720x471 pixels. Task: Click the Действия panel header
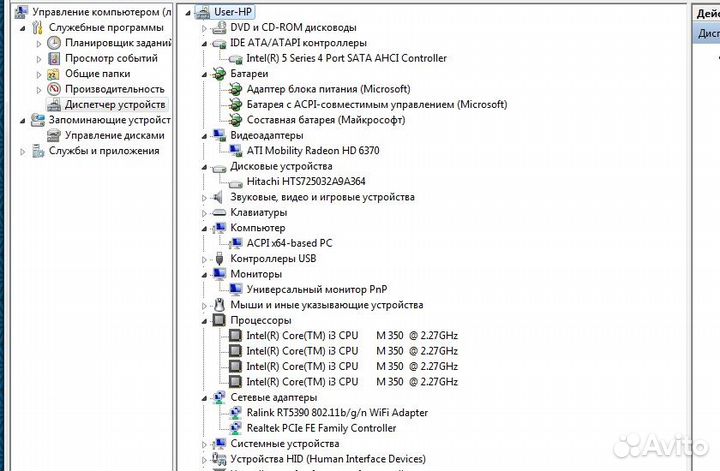point(707,14)
